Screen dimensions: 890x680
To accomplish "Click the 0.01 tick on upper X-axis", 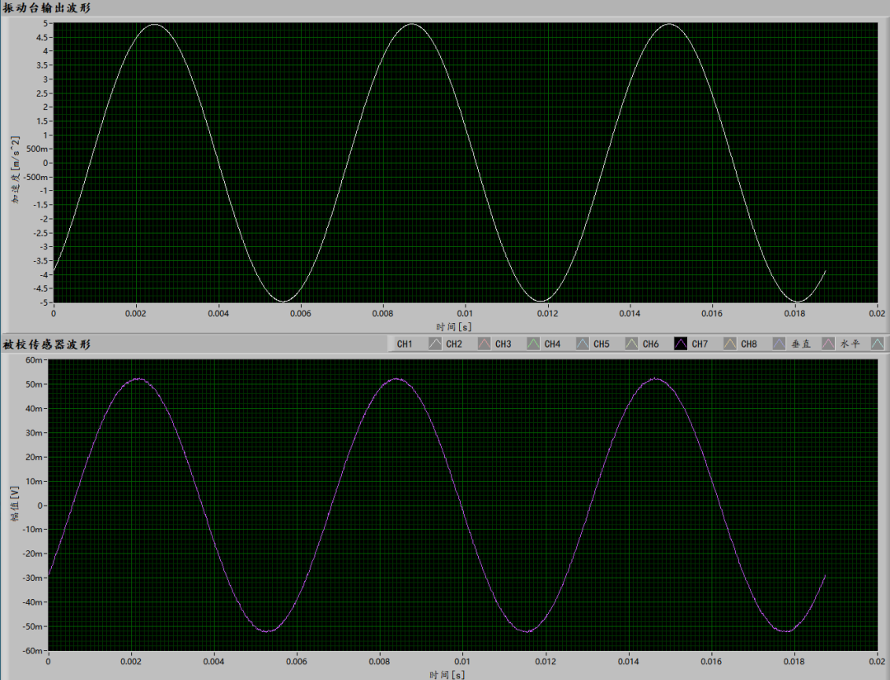I will tap(465, 313).
